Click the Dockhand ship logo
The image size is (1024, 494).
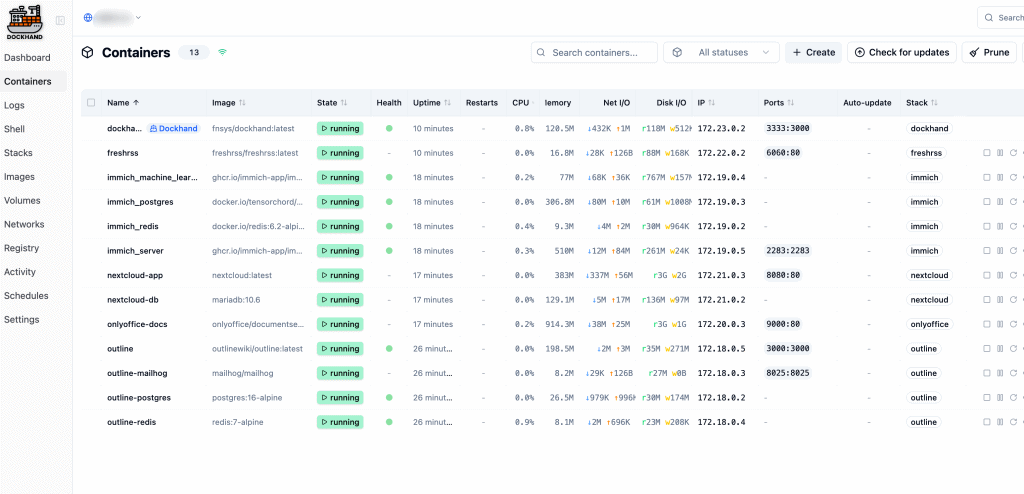(x=25, y=20)
